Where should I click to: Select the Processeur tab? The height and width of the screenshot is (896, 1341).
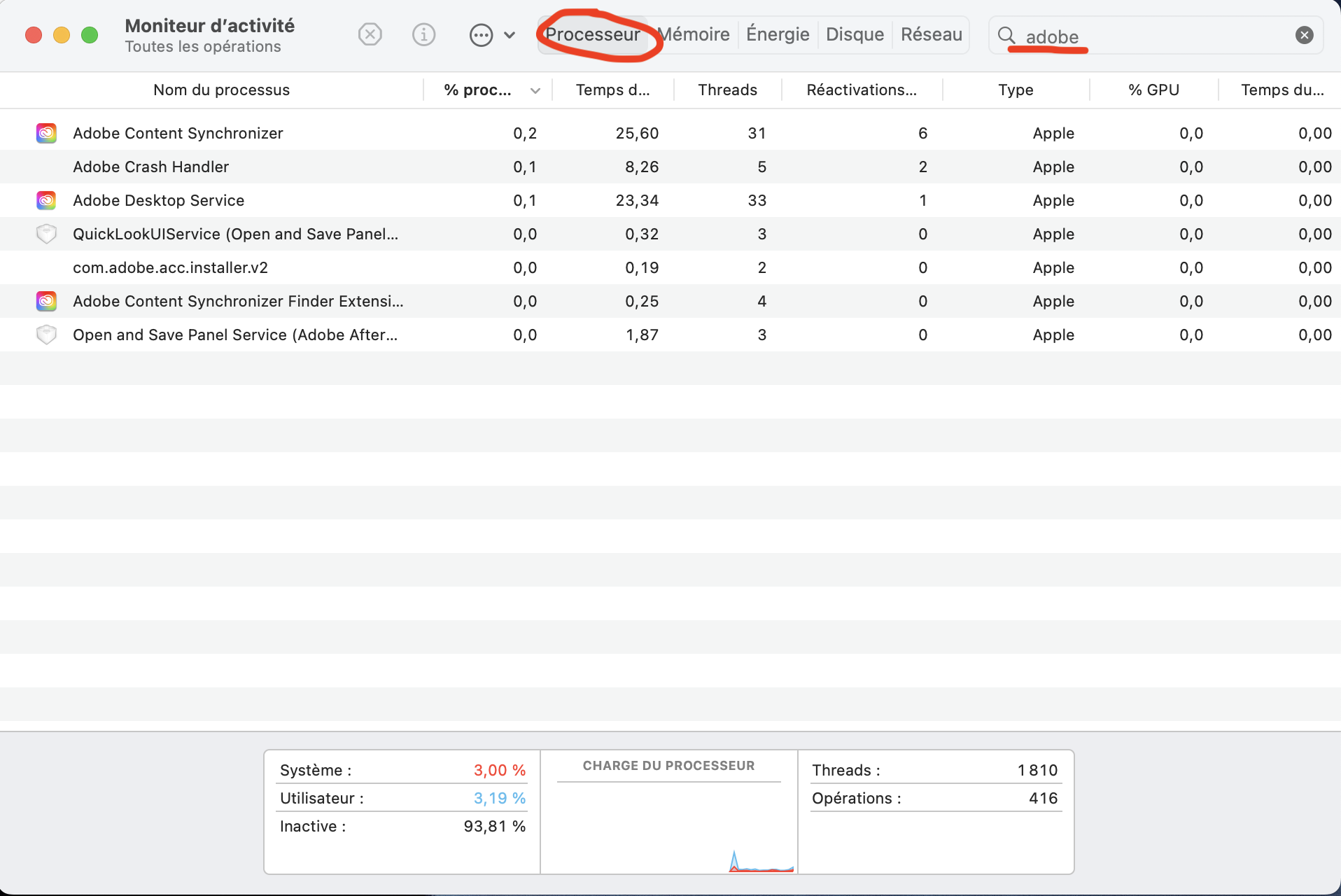pos(594,34)
